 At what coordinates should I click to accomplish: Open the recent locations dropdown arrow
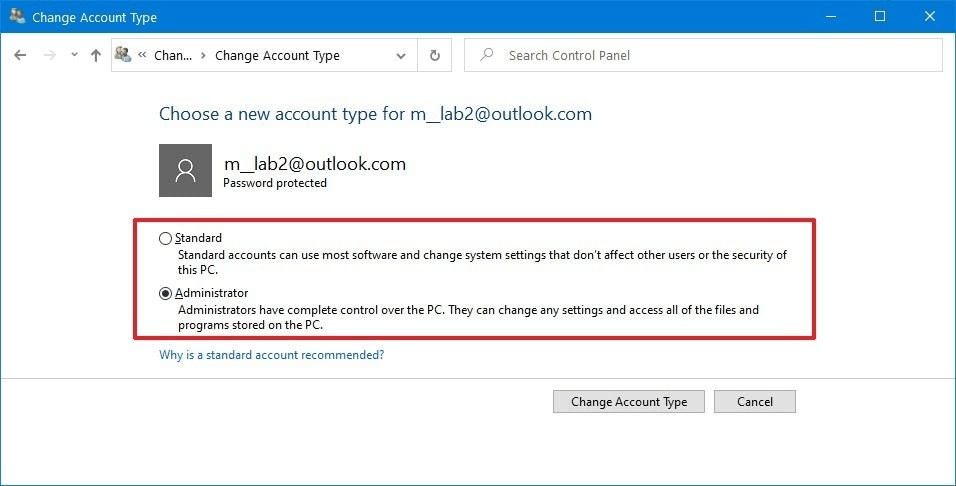pyautogui.click(x=74, y=56)
